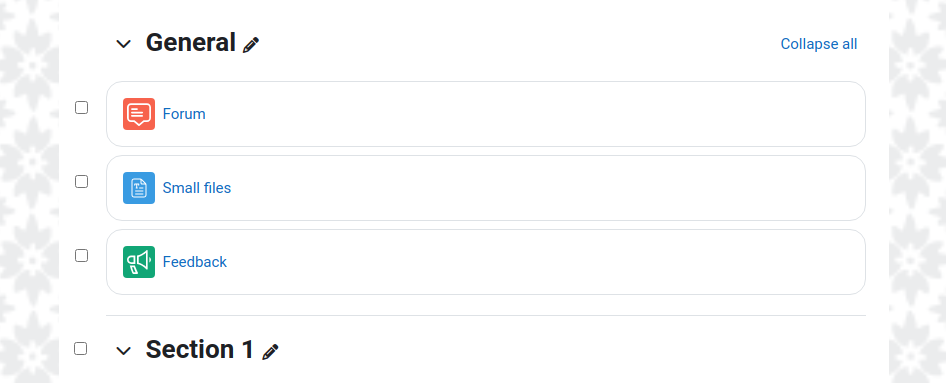Click the Section 1 heading text

tap(200, 350)
